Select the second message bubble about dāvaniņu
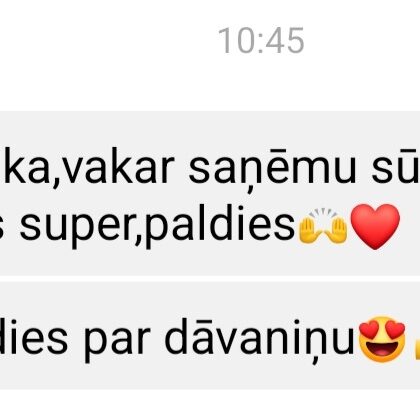Screen dimensions: 420x420 pyautogui.click(x=210, y=335)
